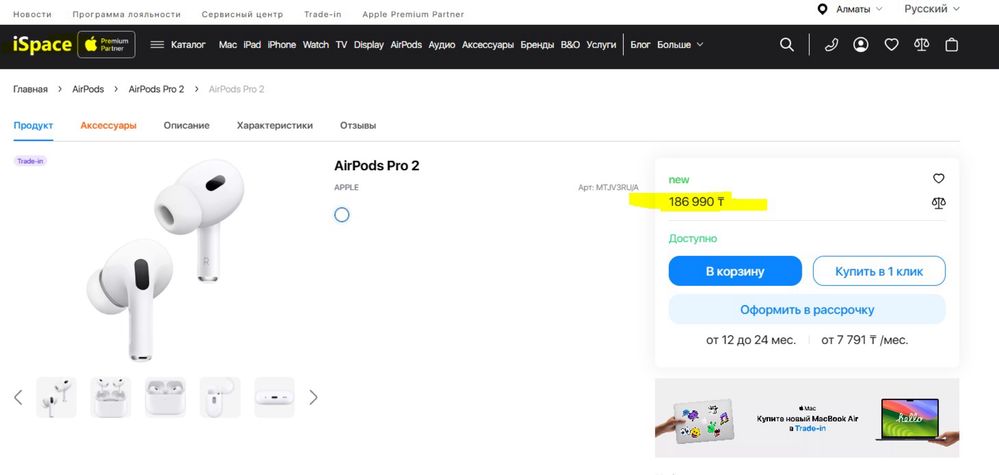Image resolution: width=999 pixels, height=475 pixels.
Task: Click the Trade-in badge on product image
Action: pyautogui.click(x=30, y=161)
